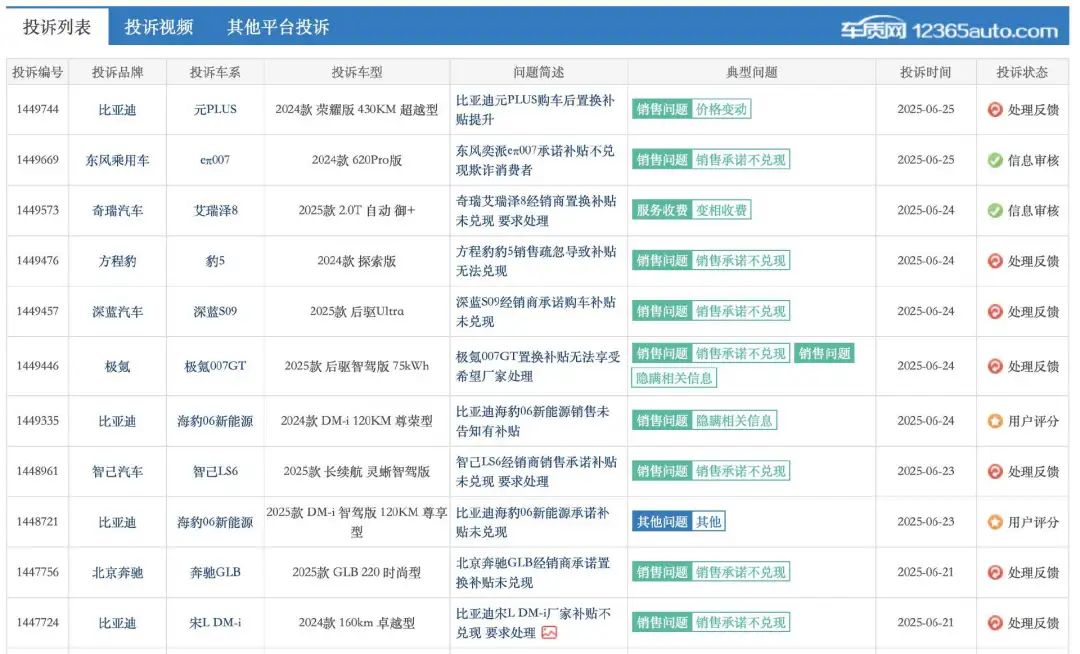This screenshot has width=1080, height=654.
Task: Click the 变相收费 tag for 奇瑞艾瑞泽8
Action: (x=721, y=211)
